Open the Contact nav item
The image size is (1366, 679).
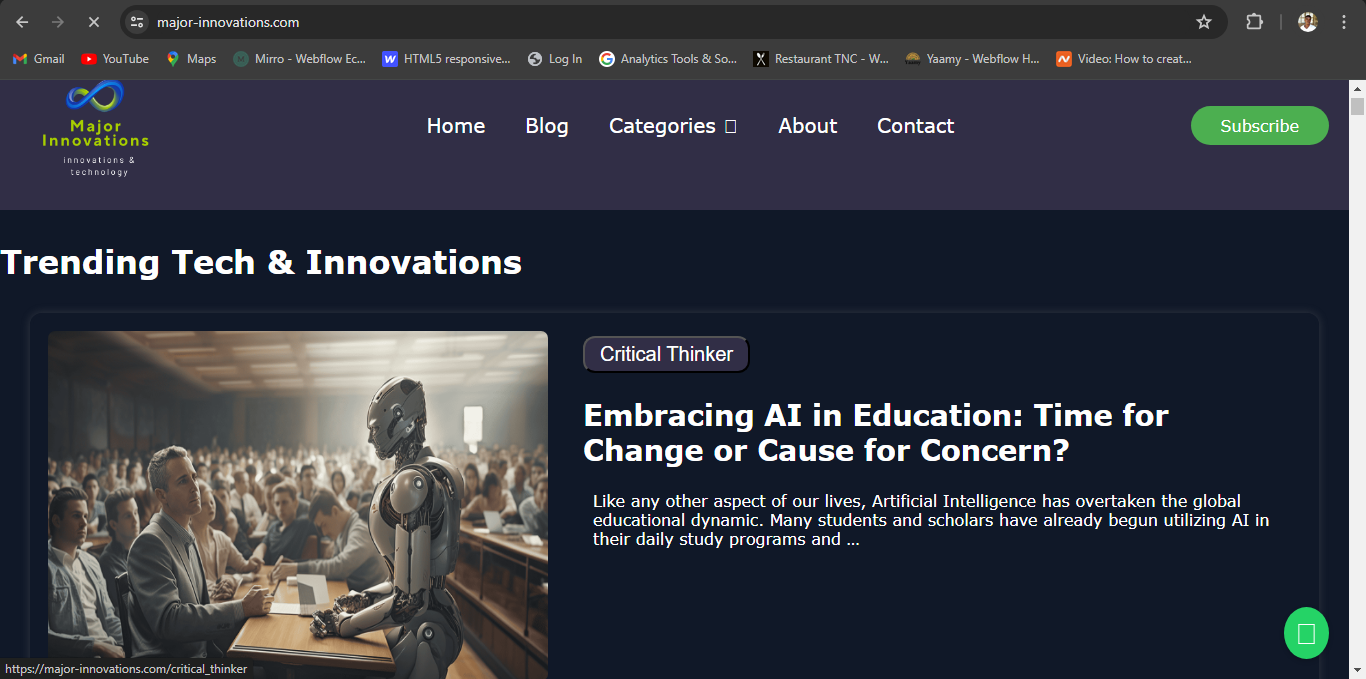coord(916,126)
